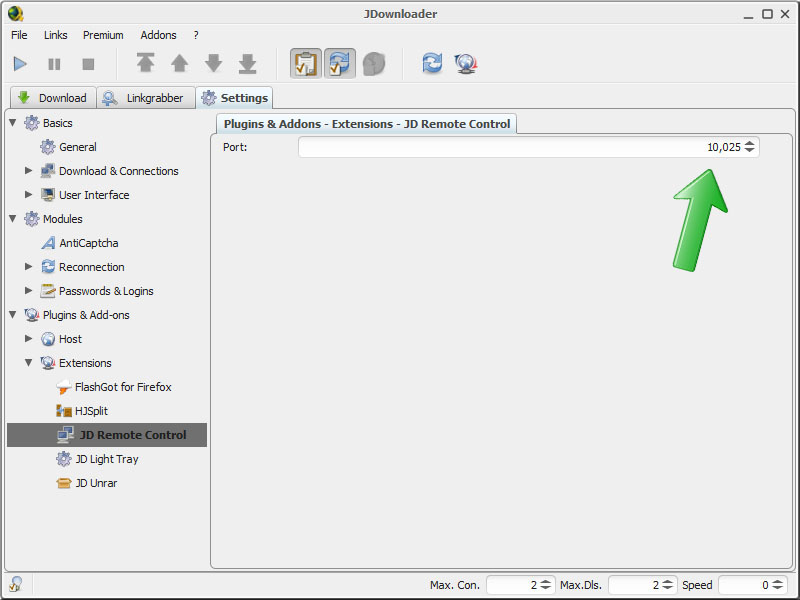
Task: Select JD Remote Control extension
Action: 107,435
